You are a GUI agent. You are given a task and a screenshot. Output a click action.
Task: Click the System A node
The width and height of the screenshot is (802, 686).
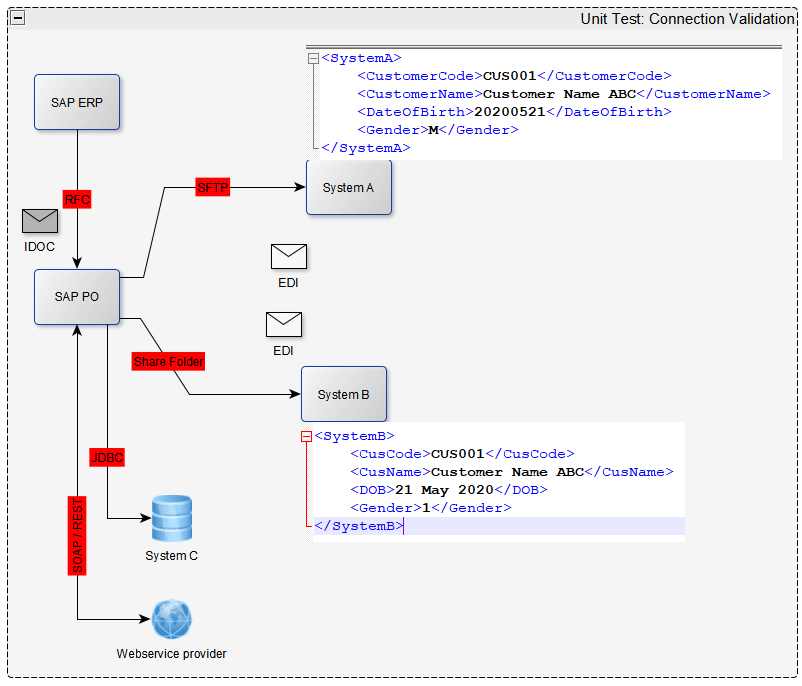pos(348,187)
